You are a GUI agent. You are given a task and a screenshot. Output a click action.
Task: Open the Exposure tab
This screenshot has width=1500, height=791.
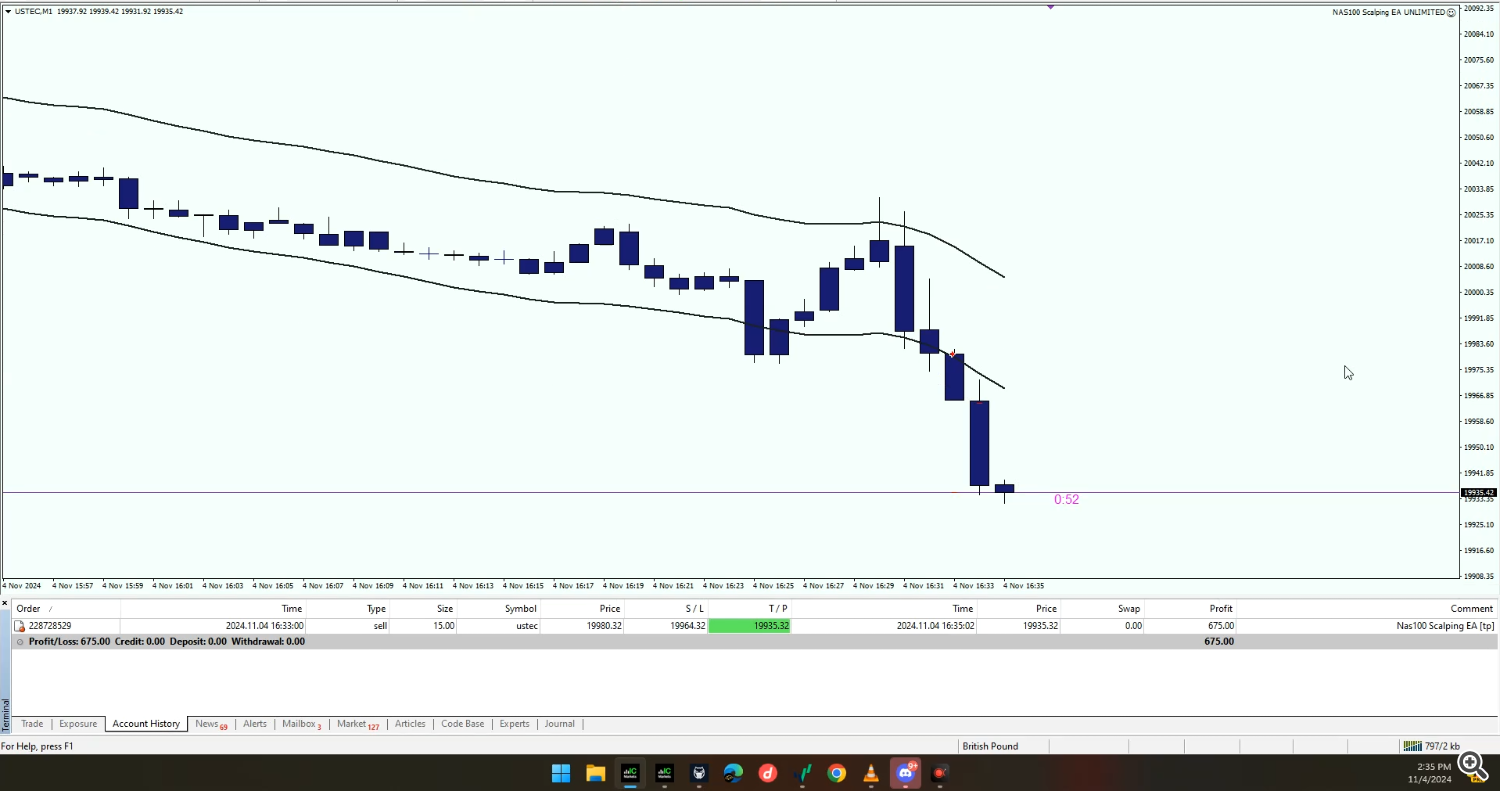(78, 724)
